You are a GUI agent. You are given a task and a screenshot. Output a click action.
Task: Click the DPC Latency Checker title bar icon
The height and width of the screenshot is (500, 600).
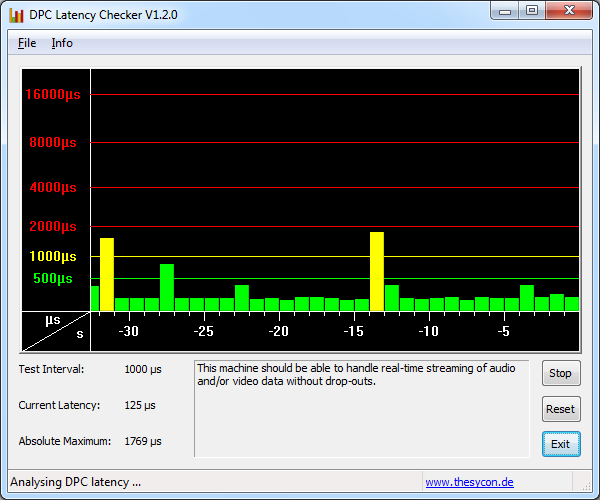pyautogui.click(x=16, y=15)
